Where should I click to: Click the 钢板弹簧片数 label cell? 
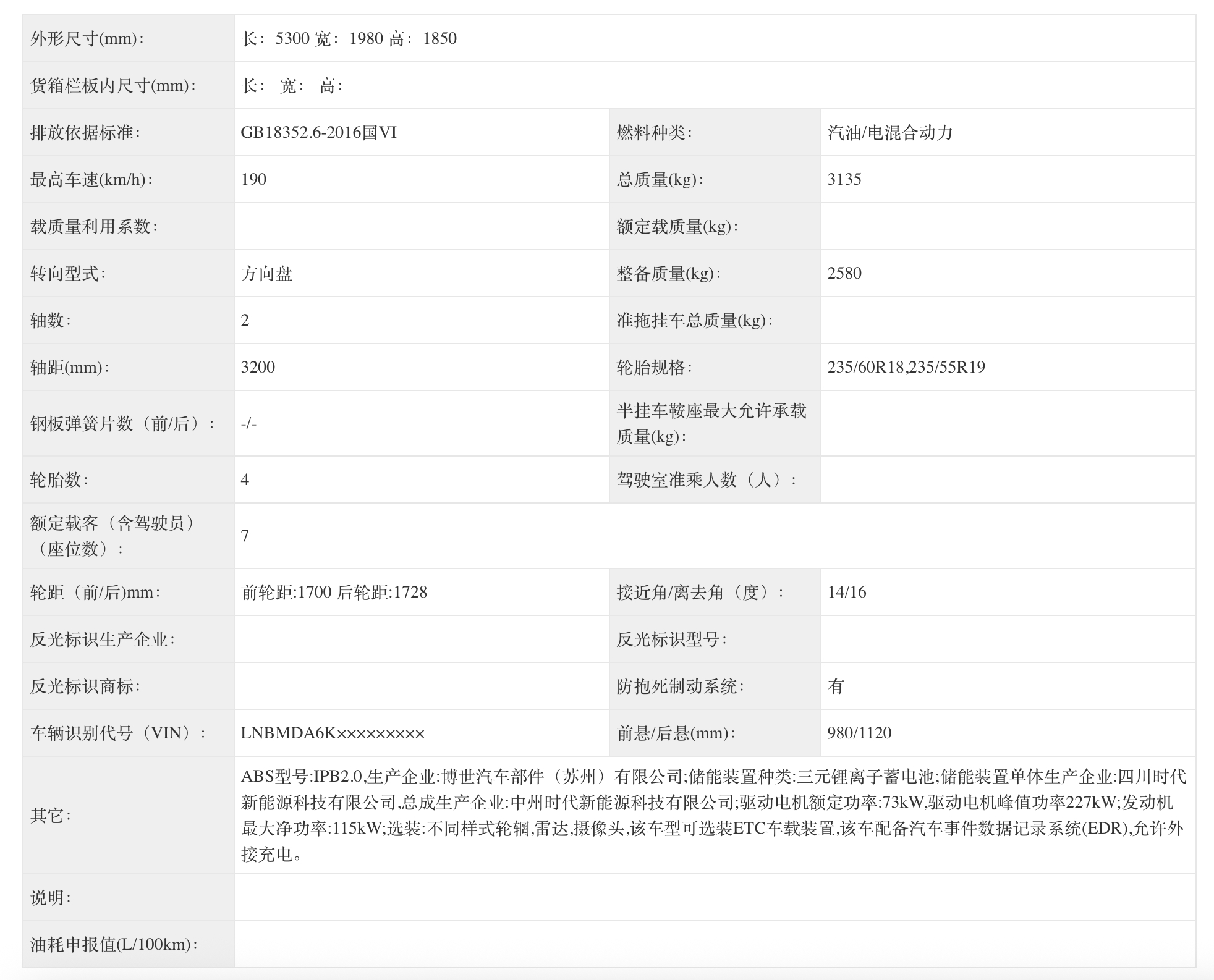click(x=122, y=424)
